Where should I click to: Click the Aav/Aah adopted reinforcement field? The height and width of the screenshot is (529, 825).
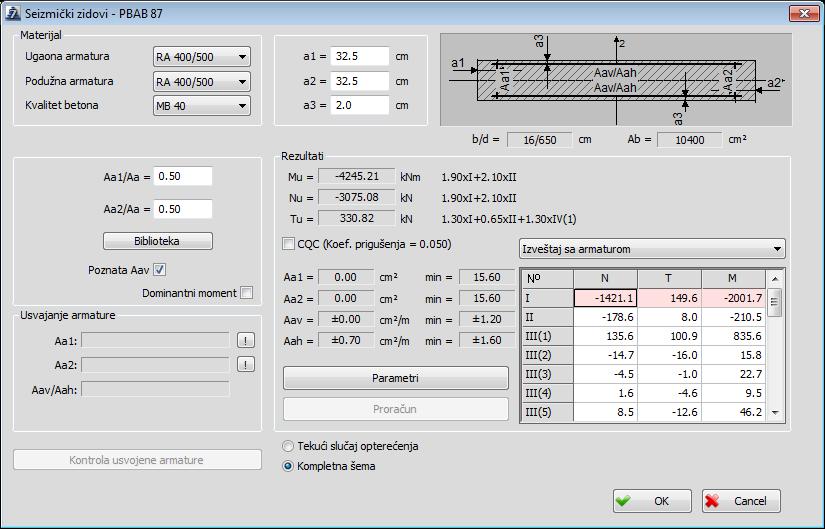point(155,390)
